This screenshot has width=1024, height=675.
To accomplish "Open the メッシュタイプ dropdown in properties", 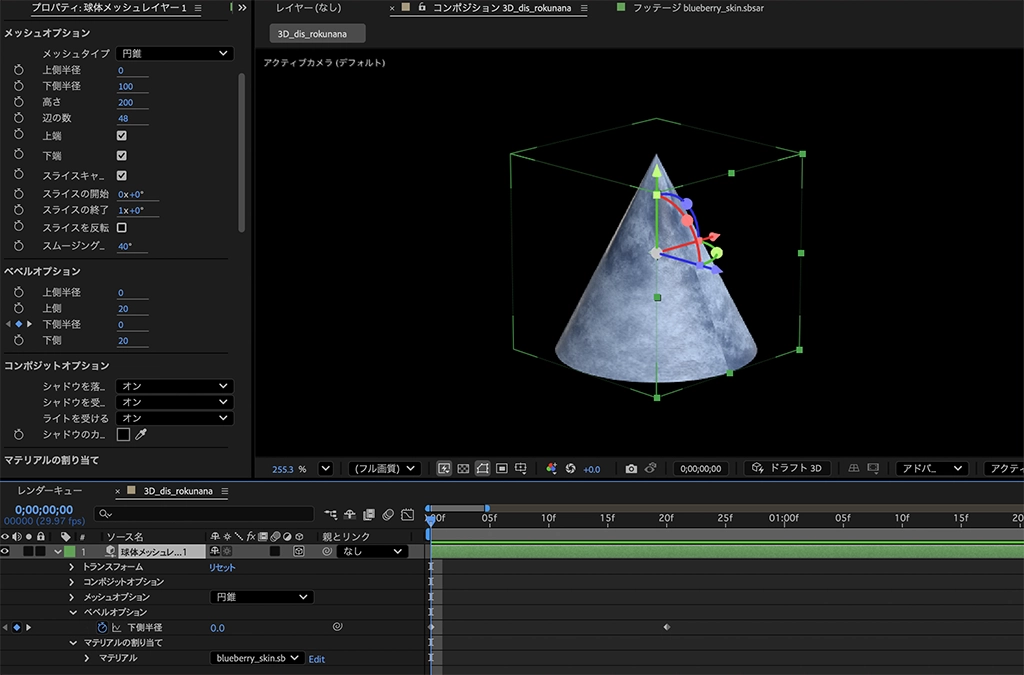I will (x=174, y=53).
